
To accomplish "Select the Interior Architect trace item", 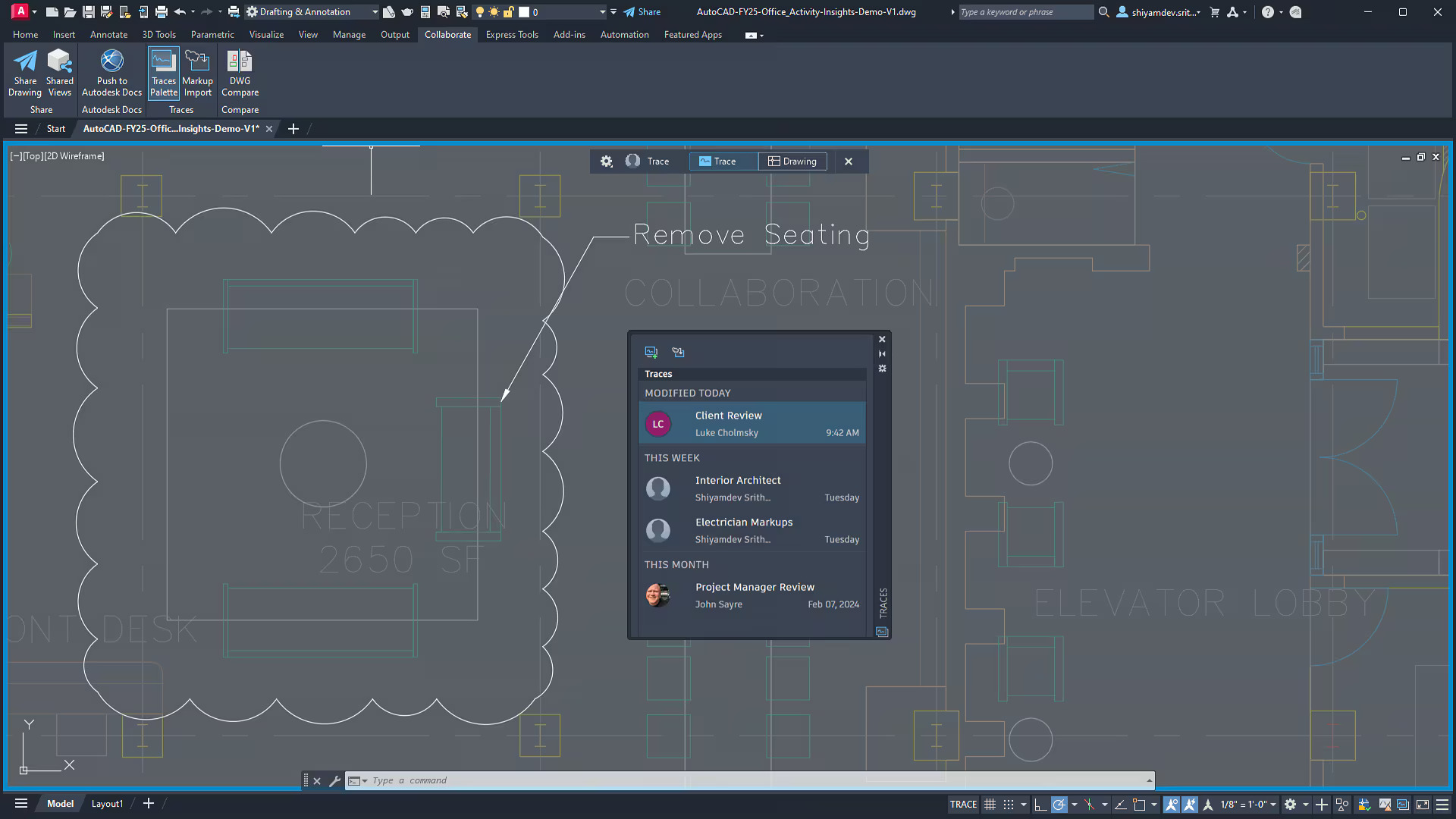I will coord(753,489).
